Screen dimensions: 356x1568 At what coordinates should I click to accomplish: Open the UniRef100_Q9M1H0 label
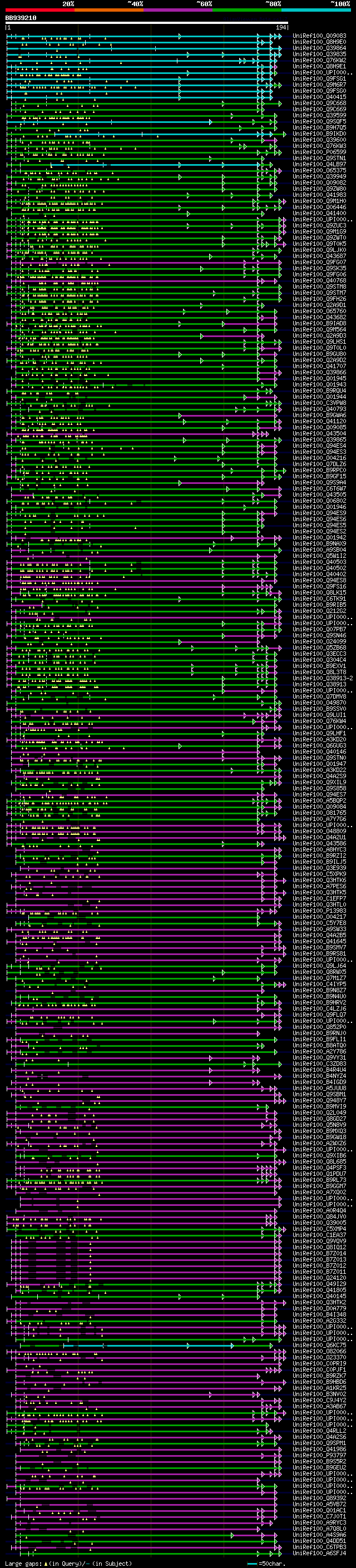click(319, 201)
